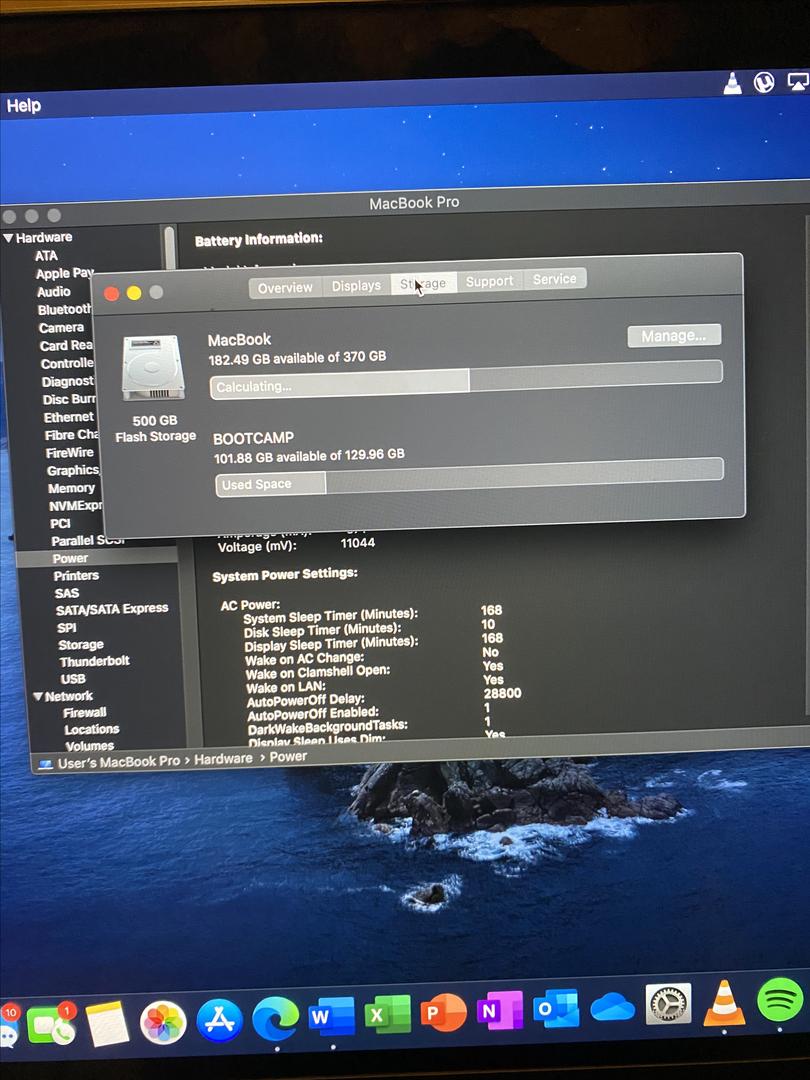Click the Manage... button
Screen dimensions: 810x1080
(674, 335)
